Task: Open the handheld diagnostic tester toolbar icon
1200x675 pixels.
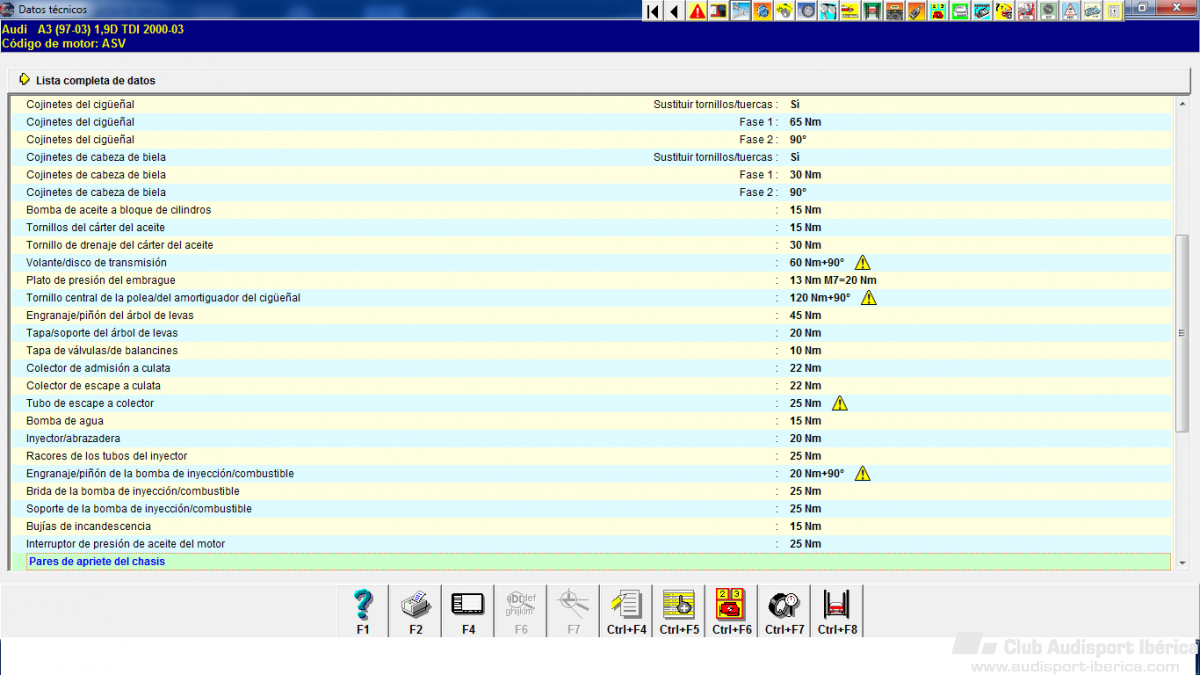Action: point(915,11)
